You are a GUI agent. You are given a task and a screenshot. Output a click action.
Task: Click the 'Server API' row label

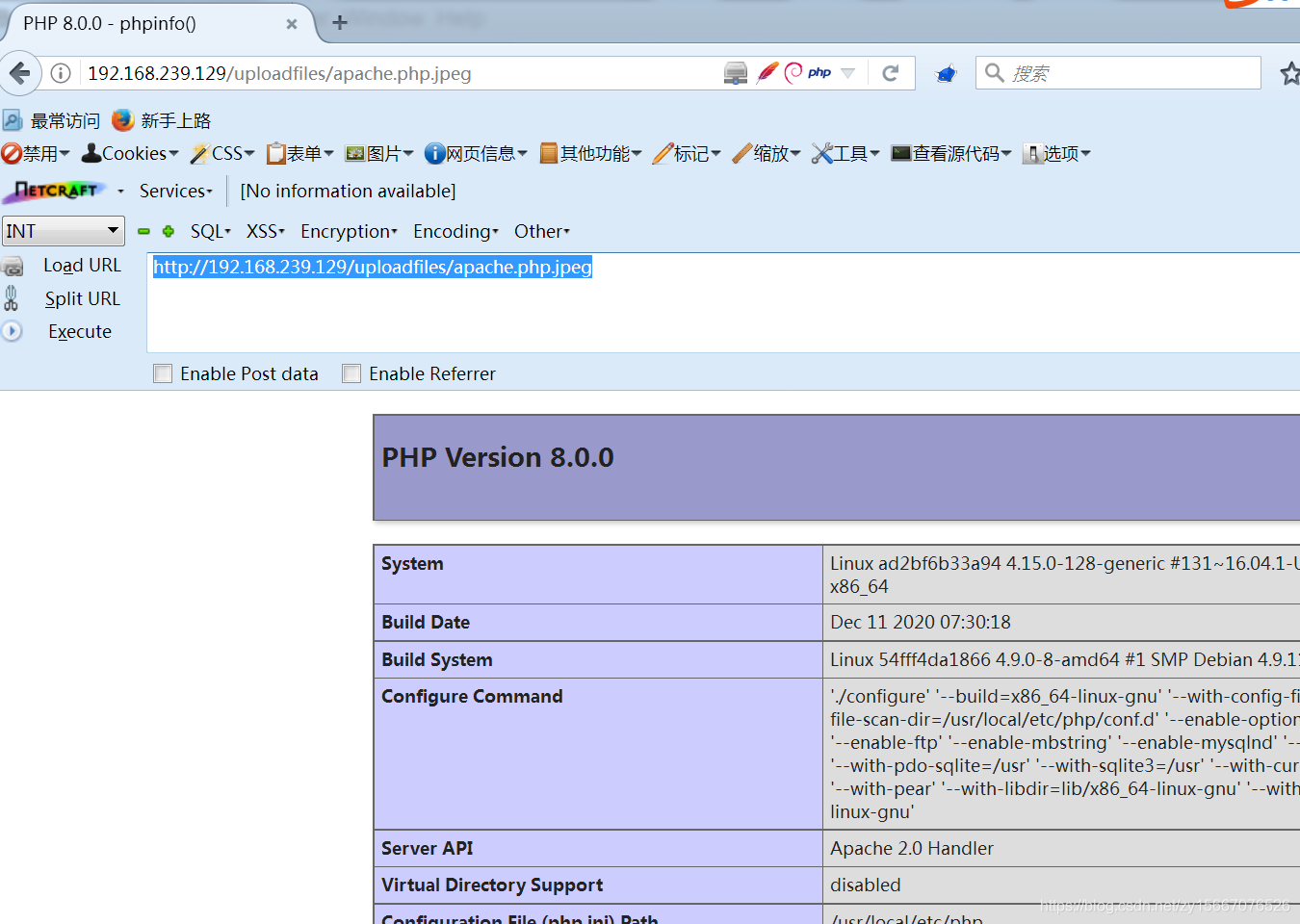click(x=427, y=848)
